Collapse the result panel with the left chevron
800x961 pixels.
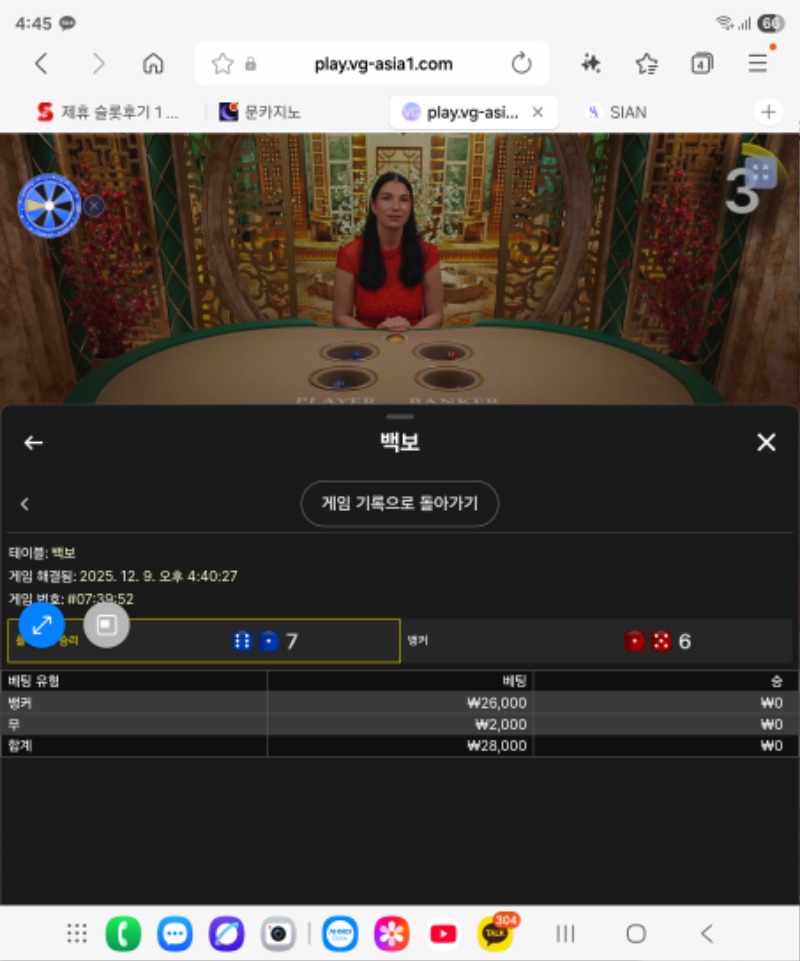[x=24, y=503]
